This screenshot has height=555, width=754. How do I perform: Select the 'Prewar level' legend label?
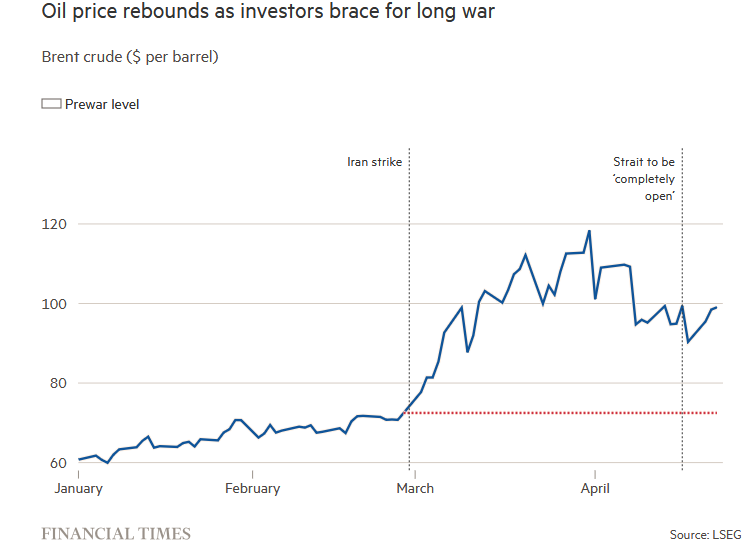102,104
